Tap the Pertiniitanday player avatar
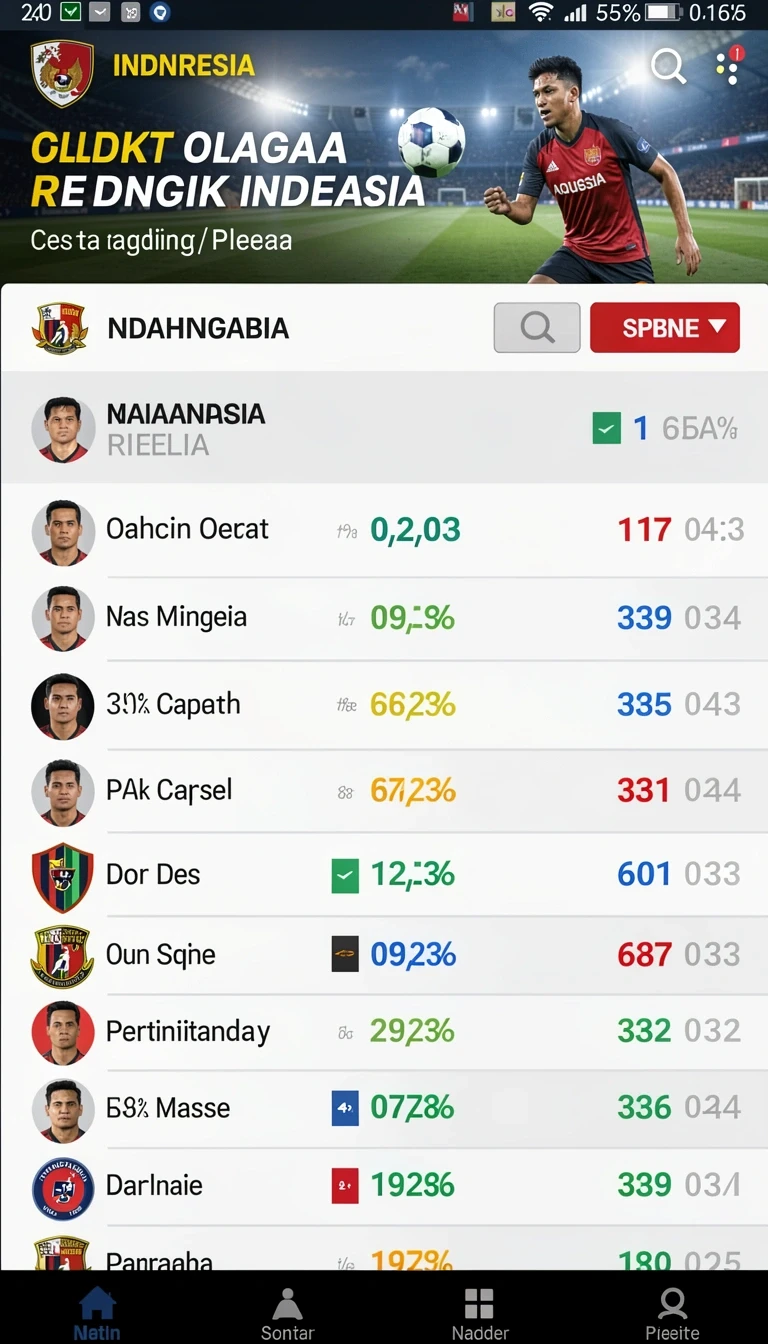 coord(62,1033)
